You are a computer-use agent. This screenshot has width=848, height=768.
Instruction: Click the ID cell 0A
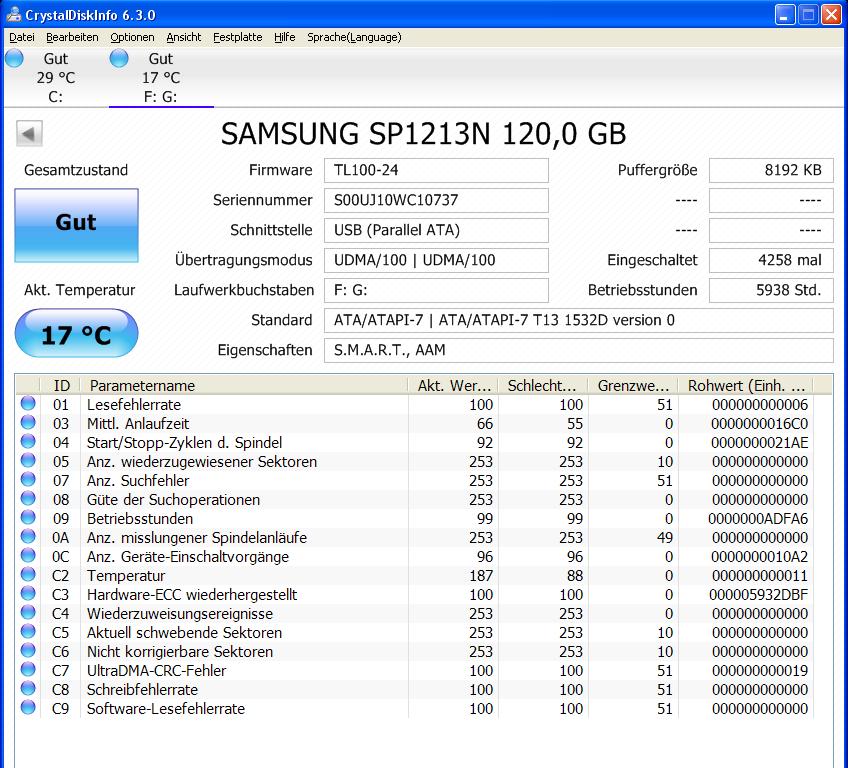(61, 538)
